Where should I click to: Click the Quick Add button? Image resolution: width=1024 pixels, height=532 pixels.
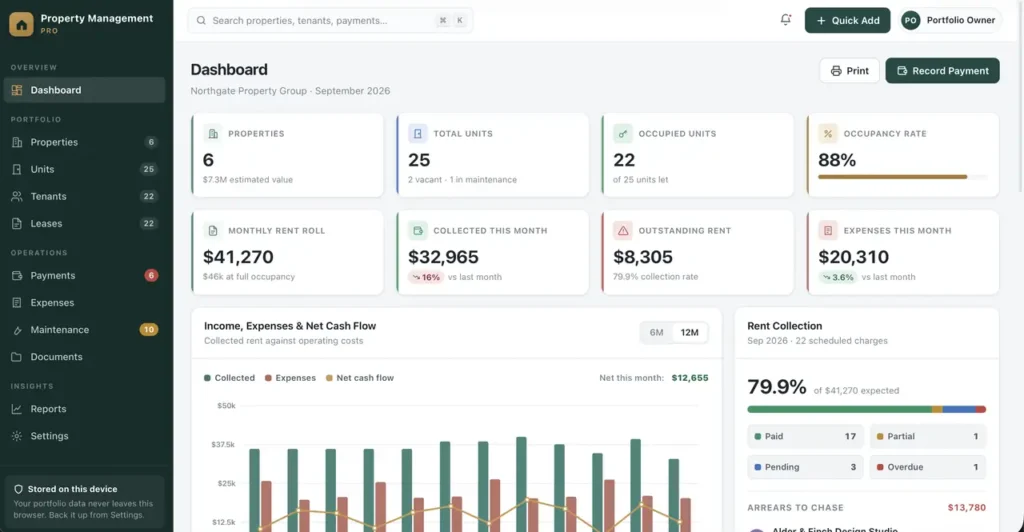coord(847,20)
